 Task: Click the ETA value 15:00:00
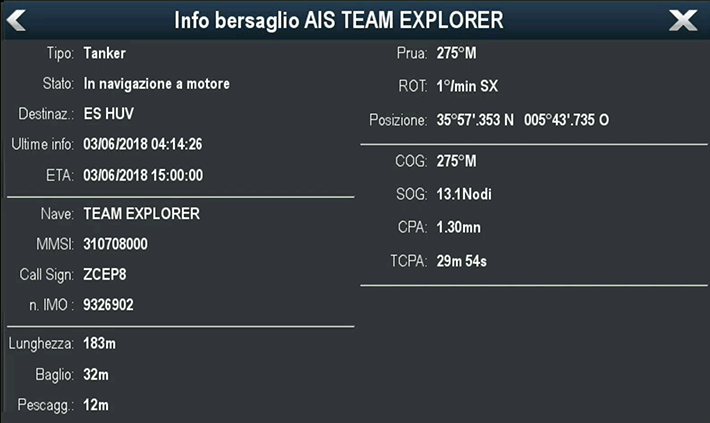[143, 175]
